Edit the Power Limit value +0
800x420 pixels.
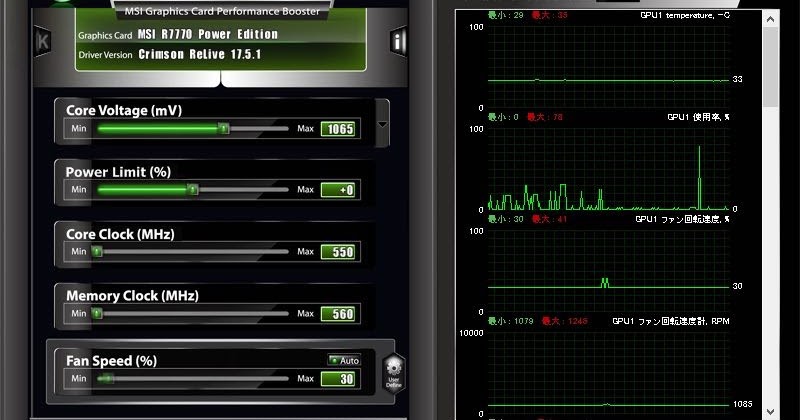(340, 190)
